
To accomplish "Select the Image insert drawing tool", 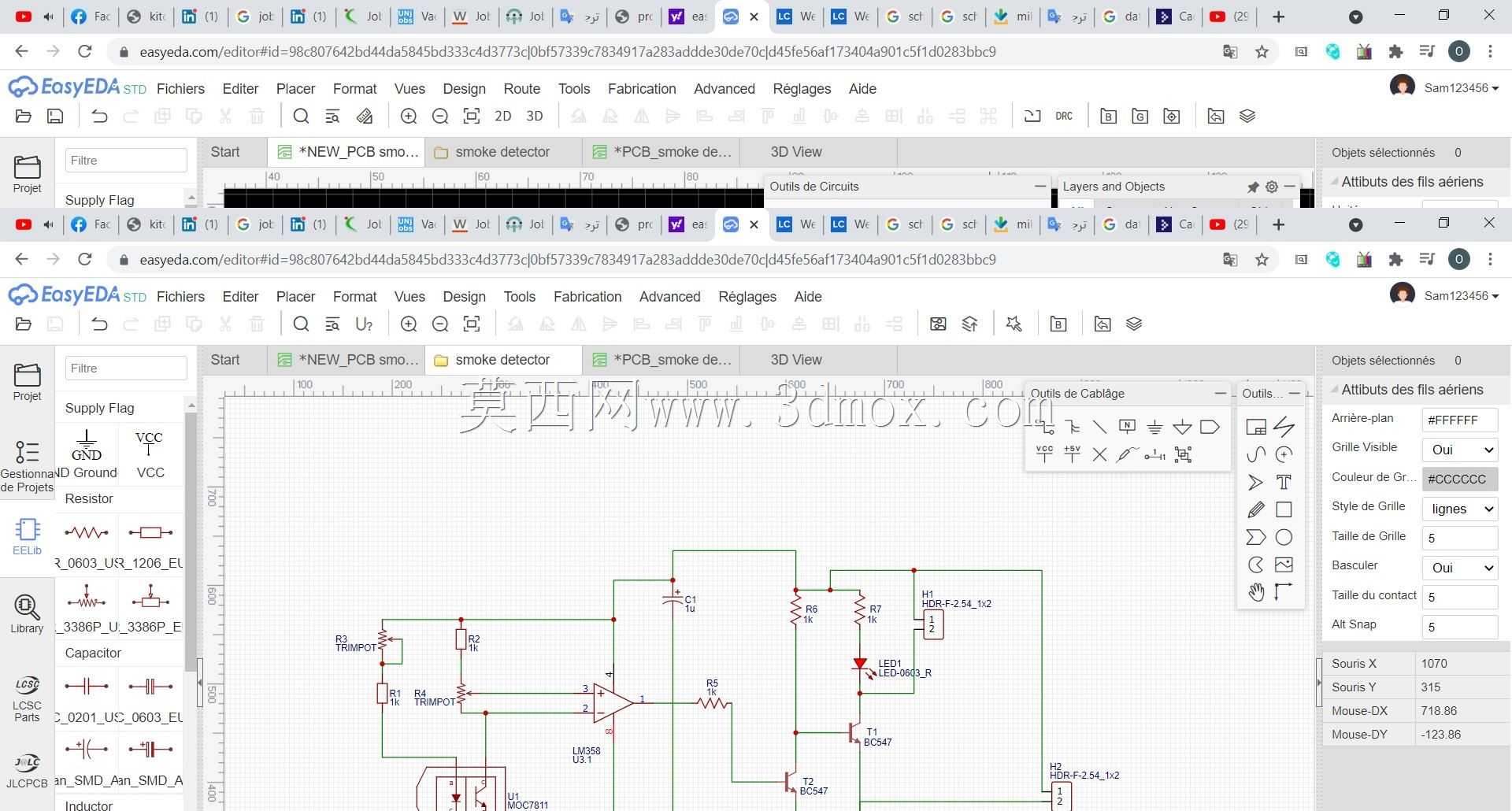I will tap(1284, 565).
